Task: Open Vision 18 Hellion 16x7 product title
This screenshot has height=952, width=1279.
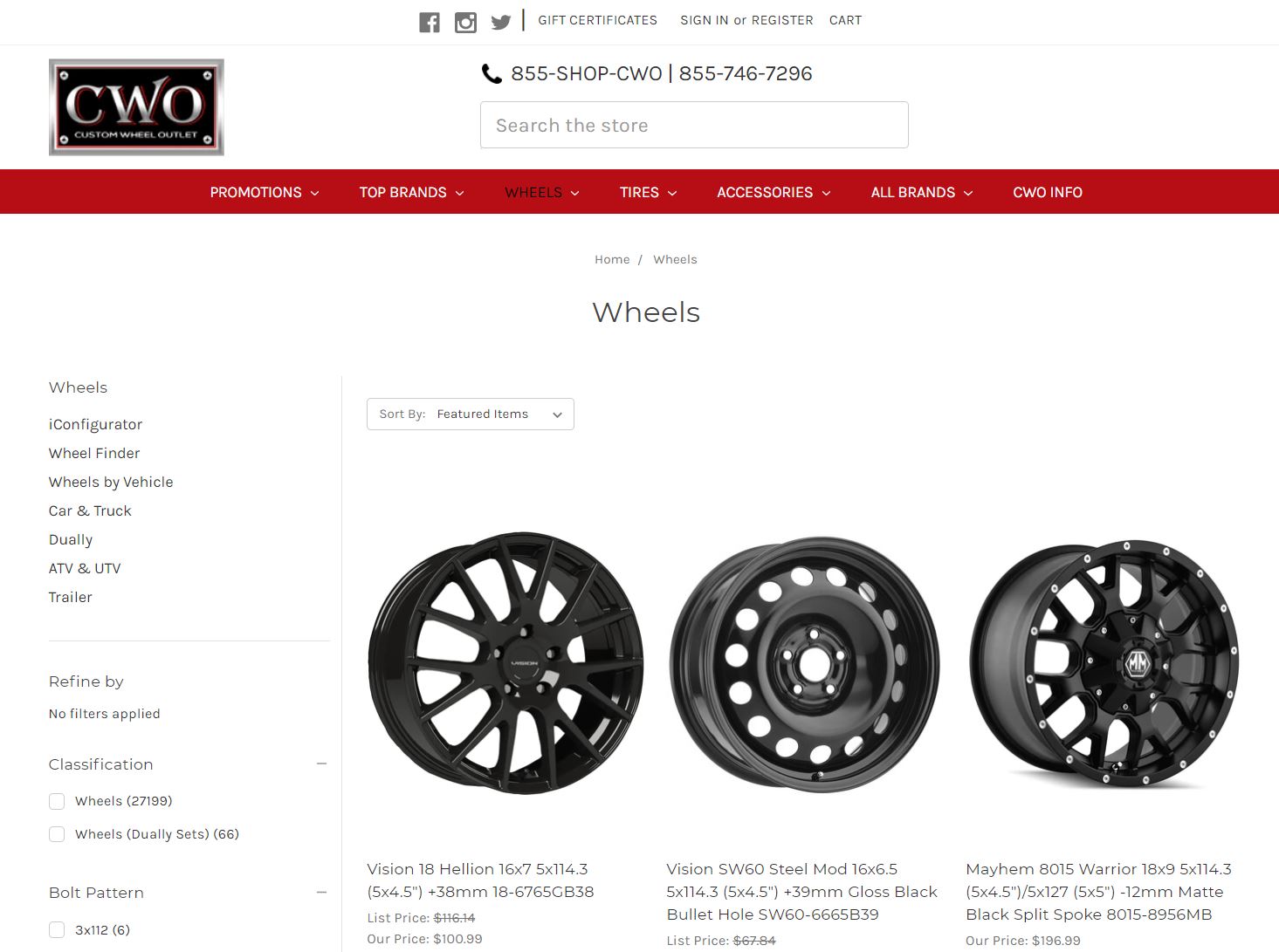Action: (x=480, y=880)
